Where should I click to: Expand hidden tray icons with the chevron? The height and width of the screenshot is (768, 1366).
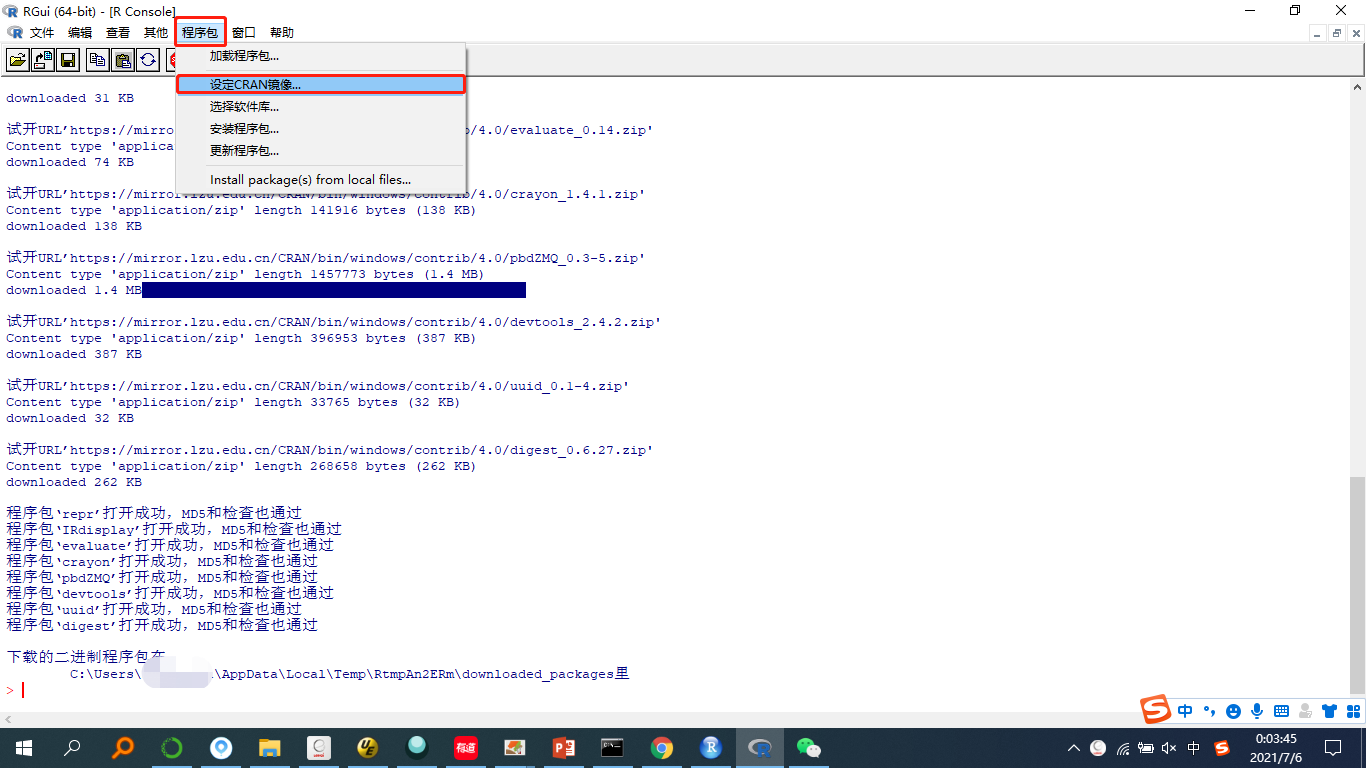point(1073,747)
